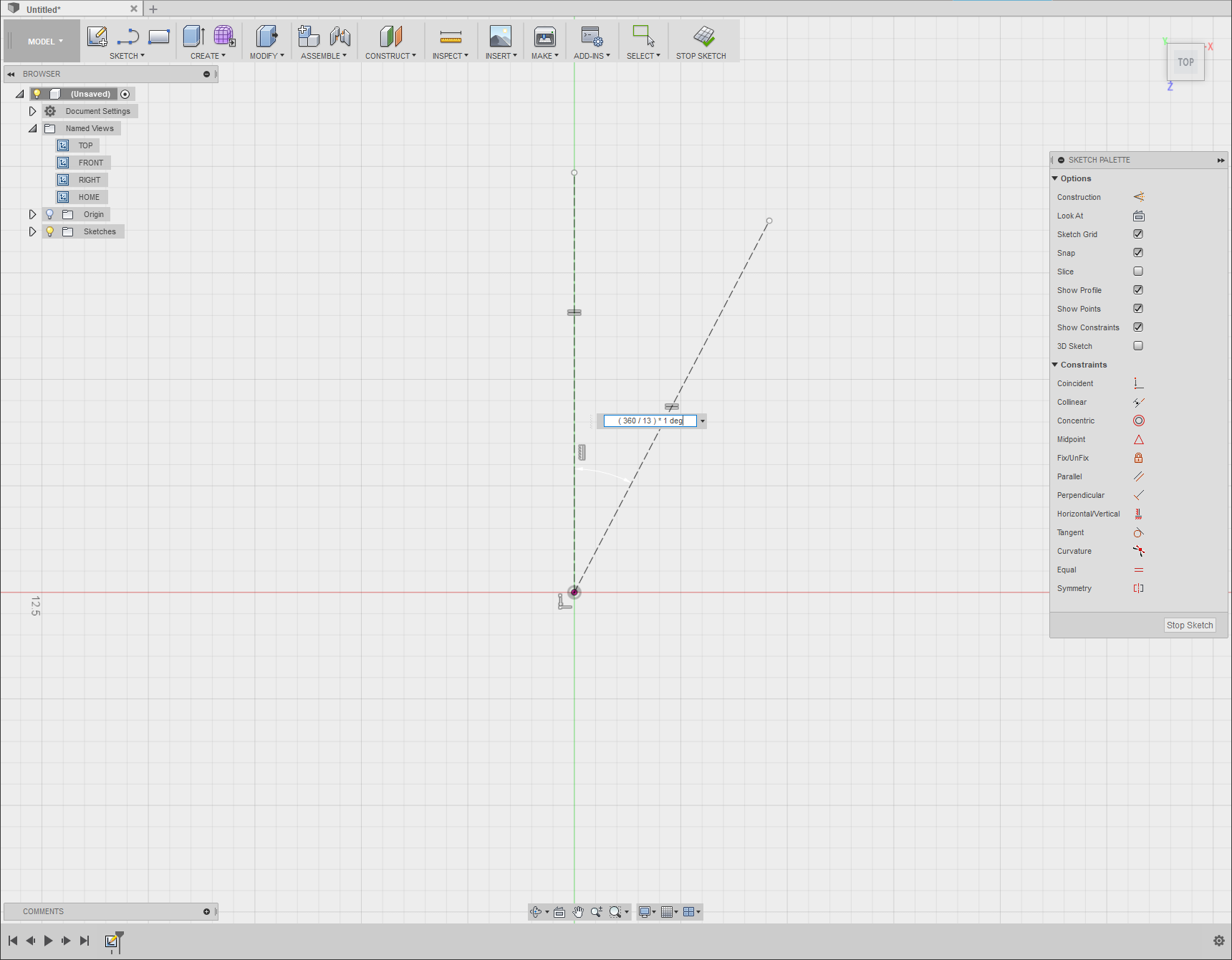Apply the Coincident constraint
This screenshot has height=960, width=1232.
pyautogui.click(x=1138, y=383)
